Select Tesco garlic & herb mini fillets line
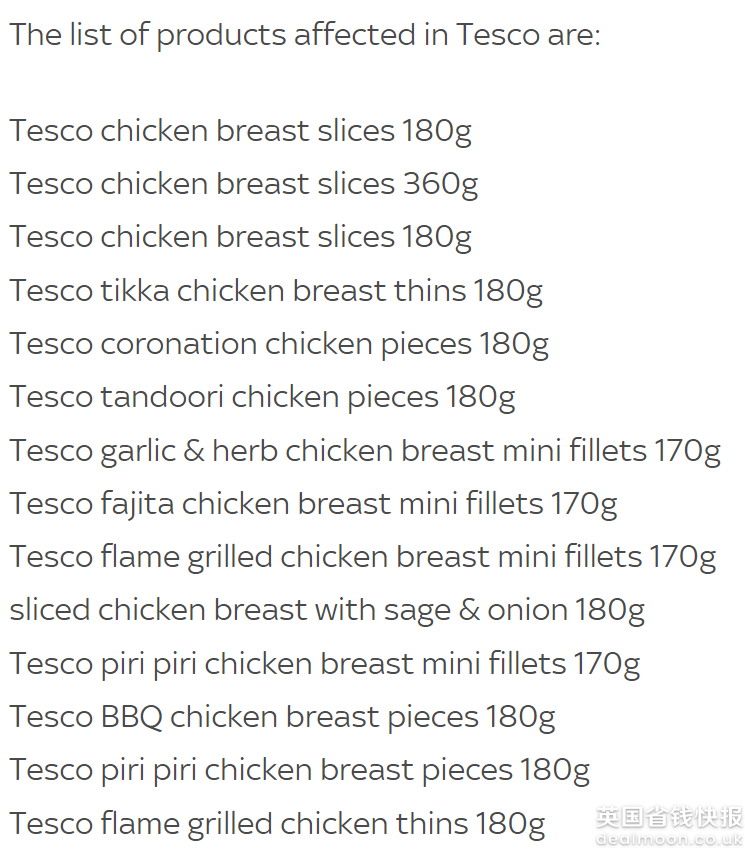Screen dimensions: 745x856 tap(365, 451)
